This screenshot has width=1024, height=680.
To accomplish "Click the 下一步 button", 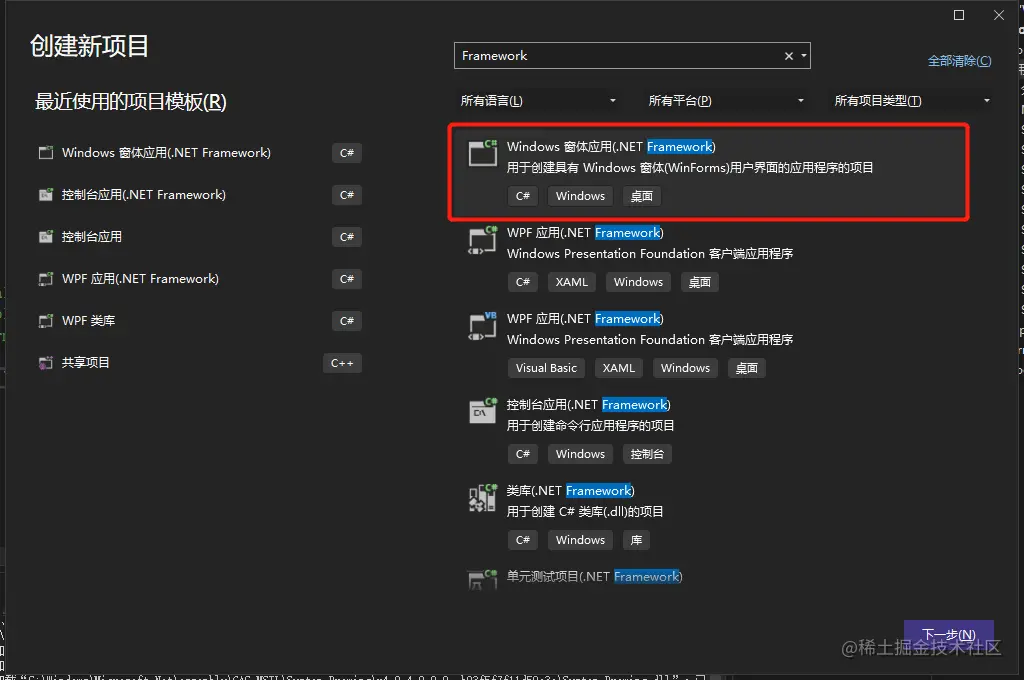I will click(x=949, y=634).
